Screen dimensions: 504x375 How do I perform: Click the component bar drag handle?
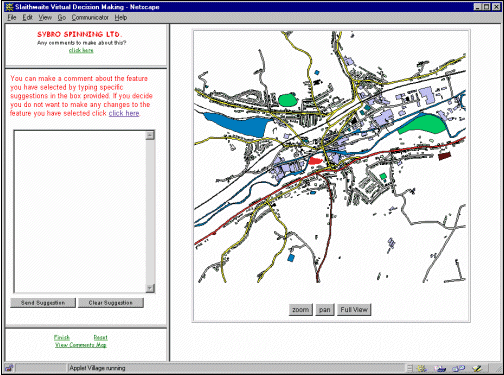point(410,368)
